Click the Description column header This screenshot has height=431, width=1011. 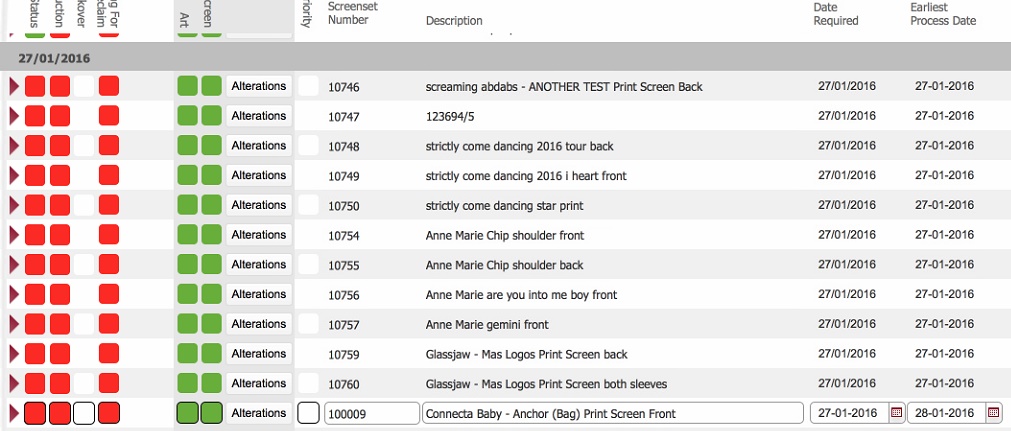454,21
